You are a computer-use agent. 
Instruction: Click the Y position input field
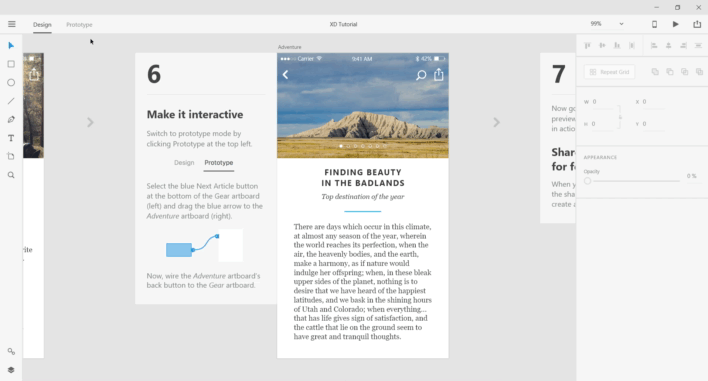coord(653,124)
